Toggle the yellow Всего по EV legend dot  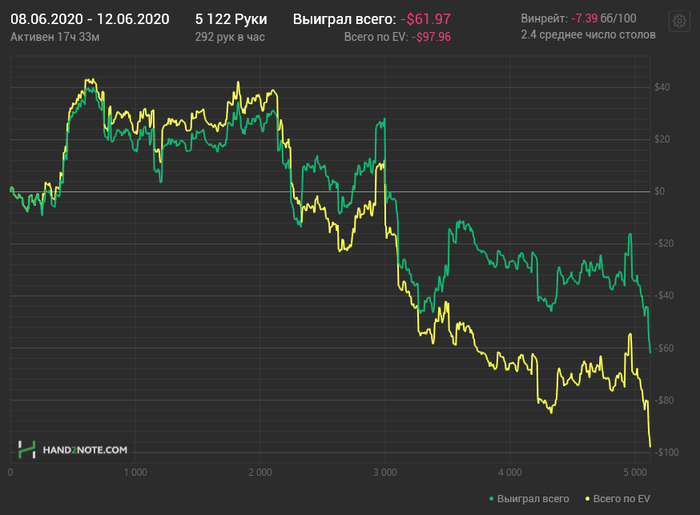(588, 498)
